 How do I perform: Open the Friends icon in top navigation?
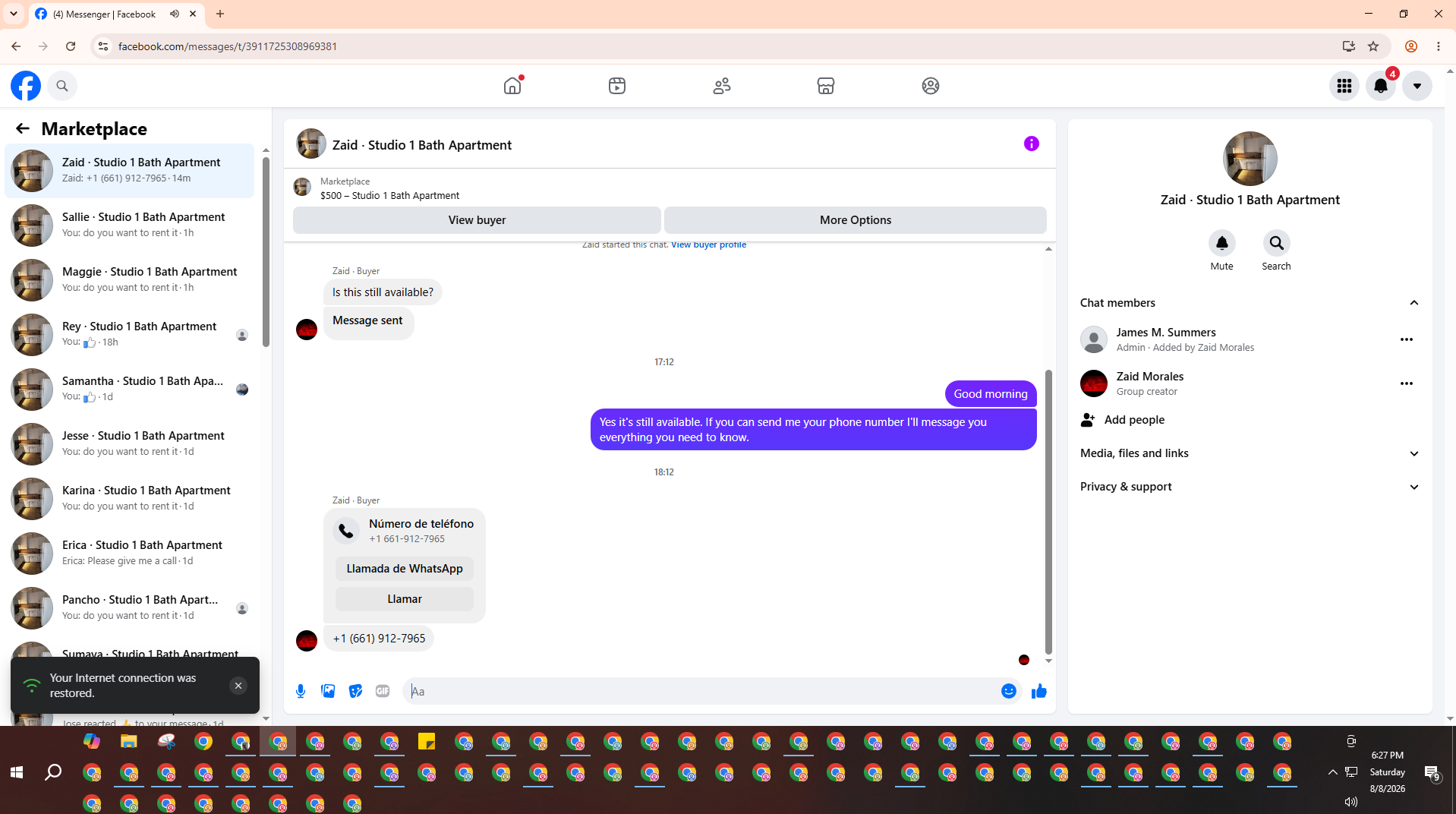tap(722, 86)
